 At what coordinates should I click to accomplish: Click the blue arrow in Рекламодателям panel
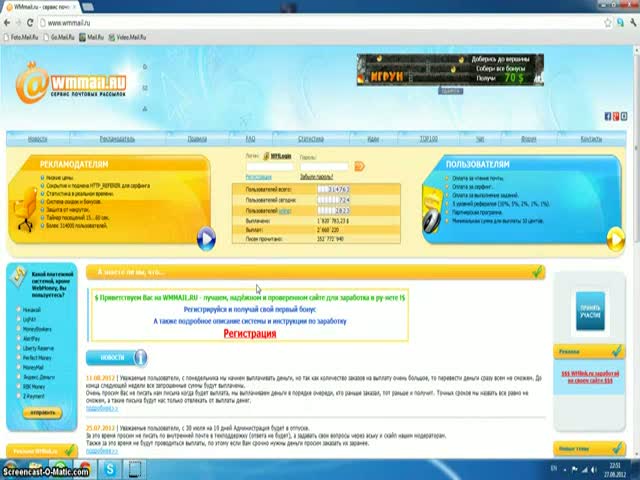[206, 238]
